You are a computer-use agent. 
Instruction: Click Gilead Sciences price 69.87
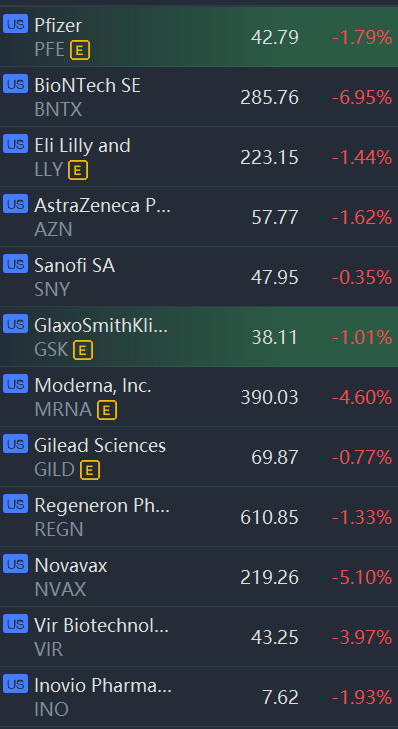pyautogui.click(x=275, y=457)
